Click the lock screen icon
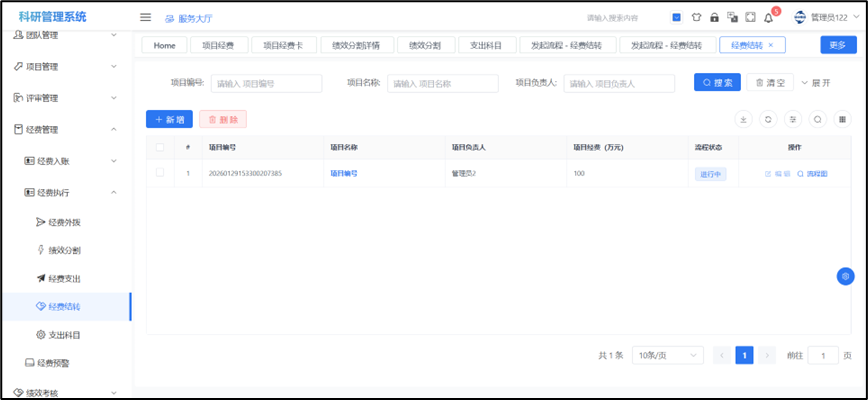Screen dimensions: 868x400 714,18
